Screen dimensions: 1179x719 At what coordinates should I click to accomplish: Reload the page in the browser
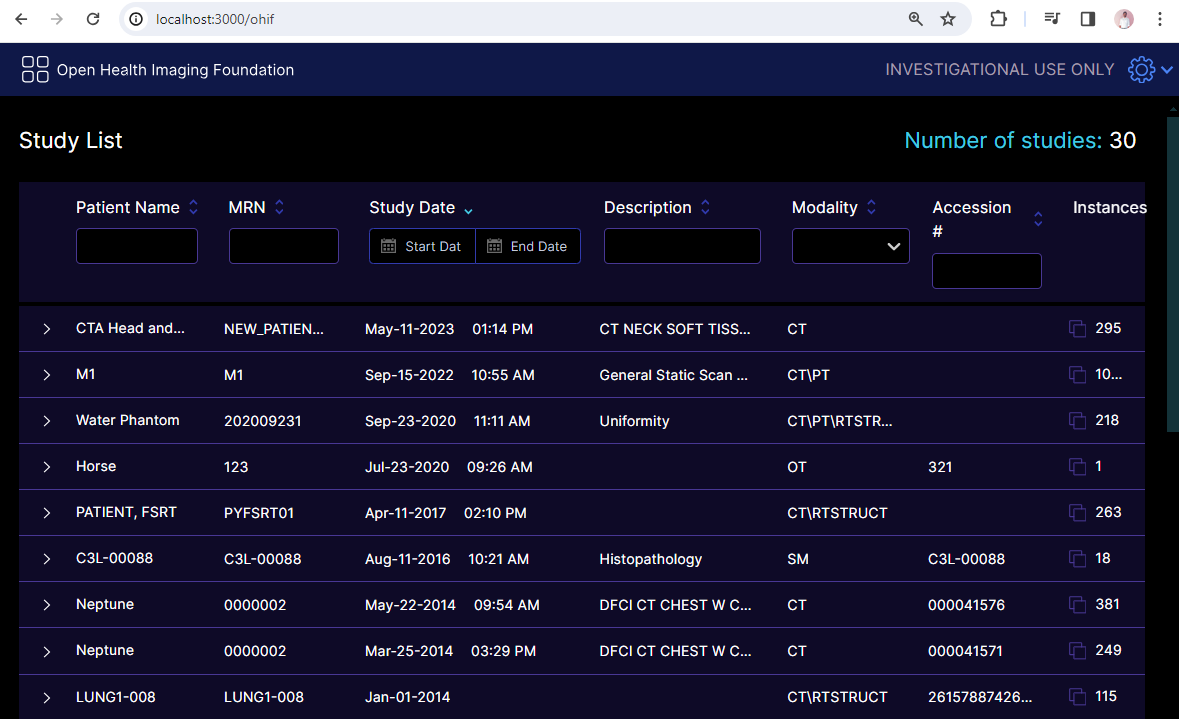tap(92, 19)
